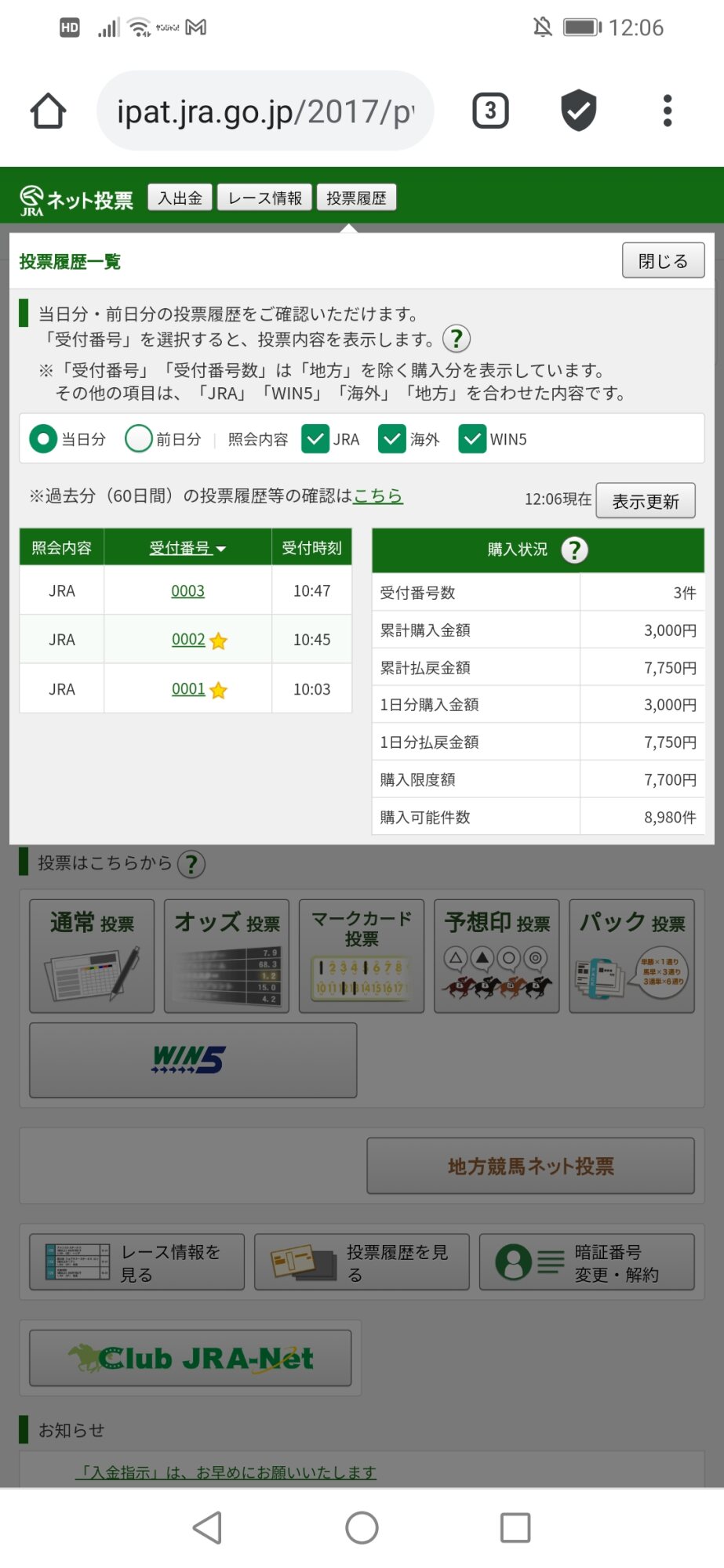Tap the 予想印投票 button
The width and height of the screenshot is (724, 1568).
pos(497,956)
